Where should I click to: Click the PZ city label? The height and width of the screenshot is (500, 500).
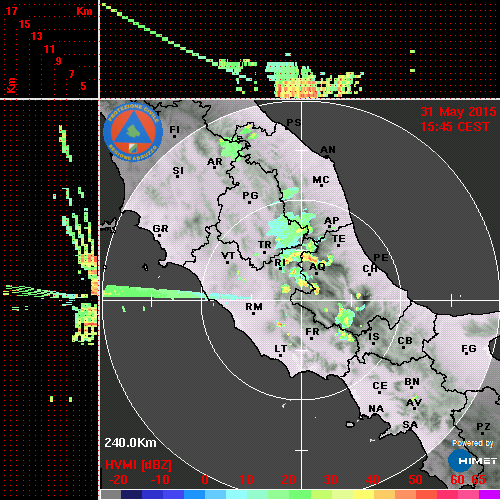(483, 426)
